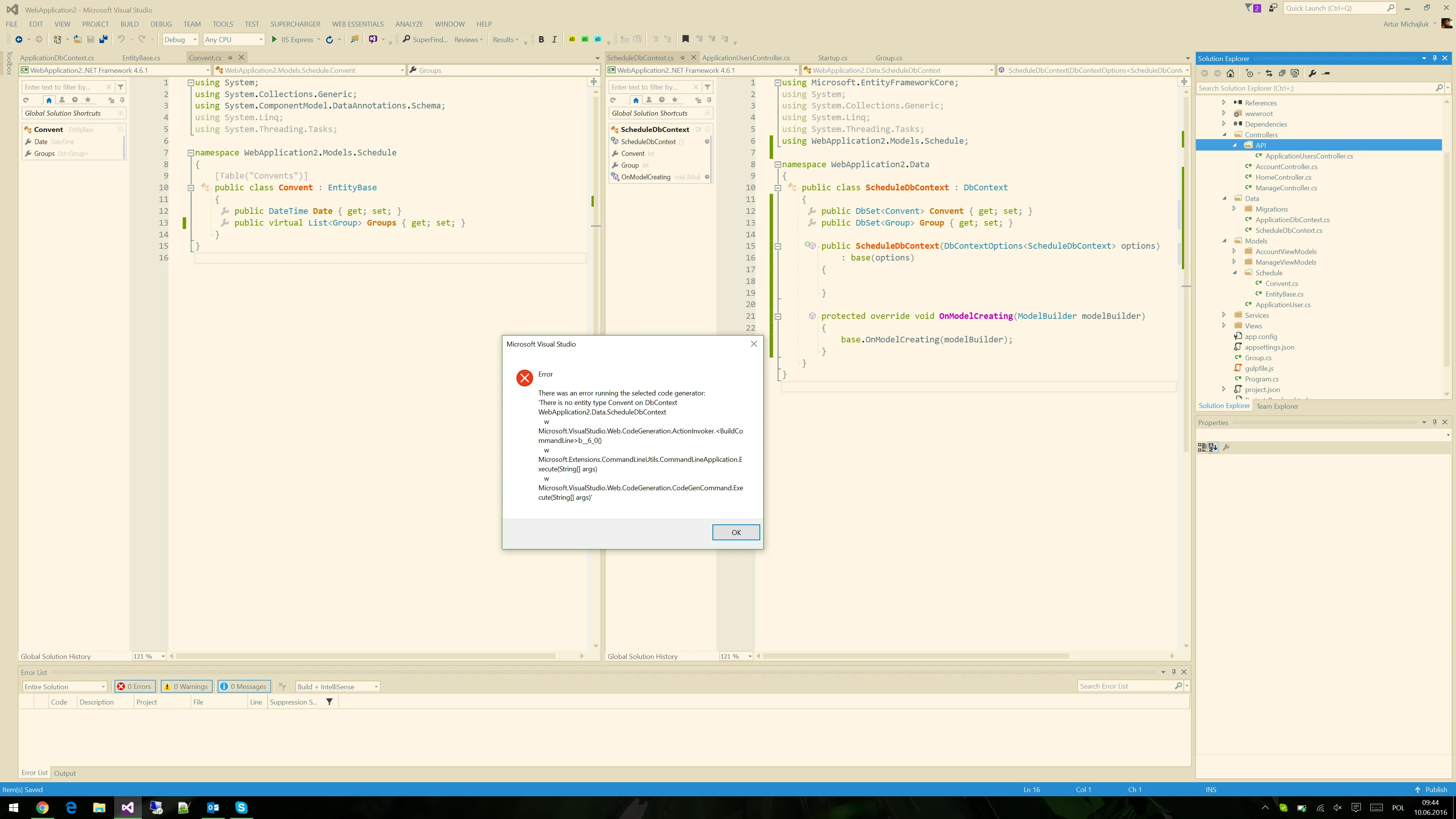1456x819 pixels.
Task: Open Properties wrench icon in Solution Explorer
Action: (x=1312, y=74)
